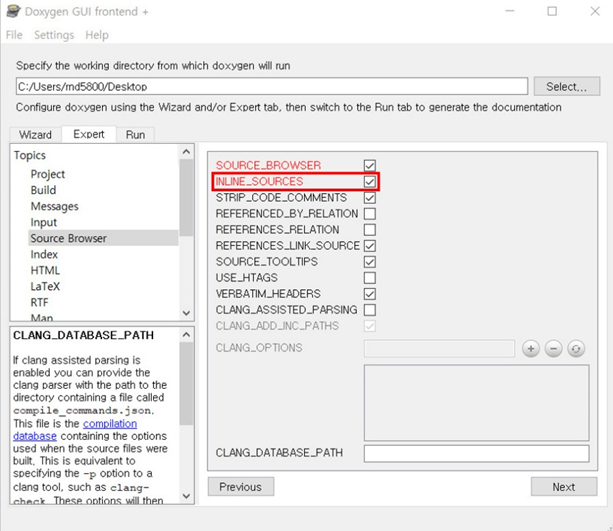This screenshot has height=531, width=613.
Task: Toggle the INLINE_SOURCES checkbox
Action: (x=369, y=182)
